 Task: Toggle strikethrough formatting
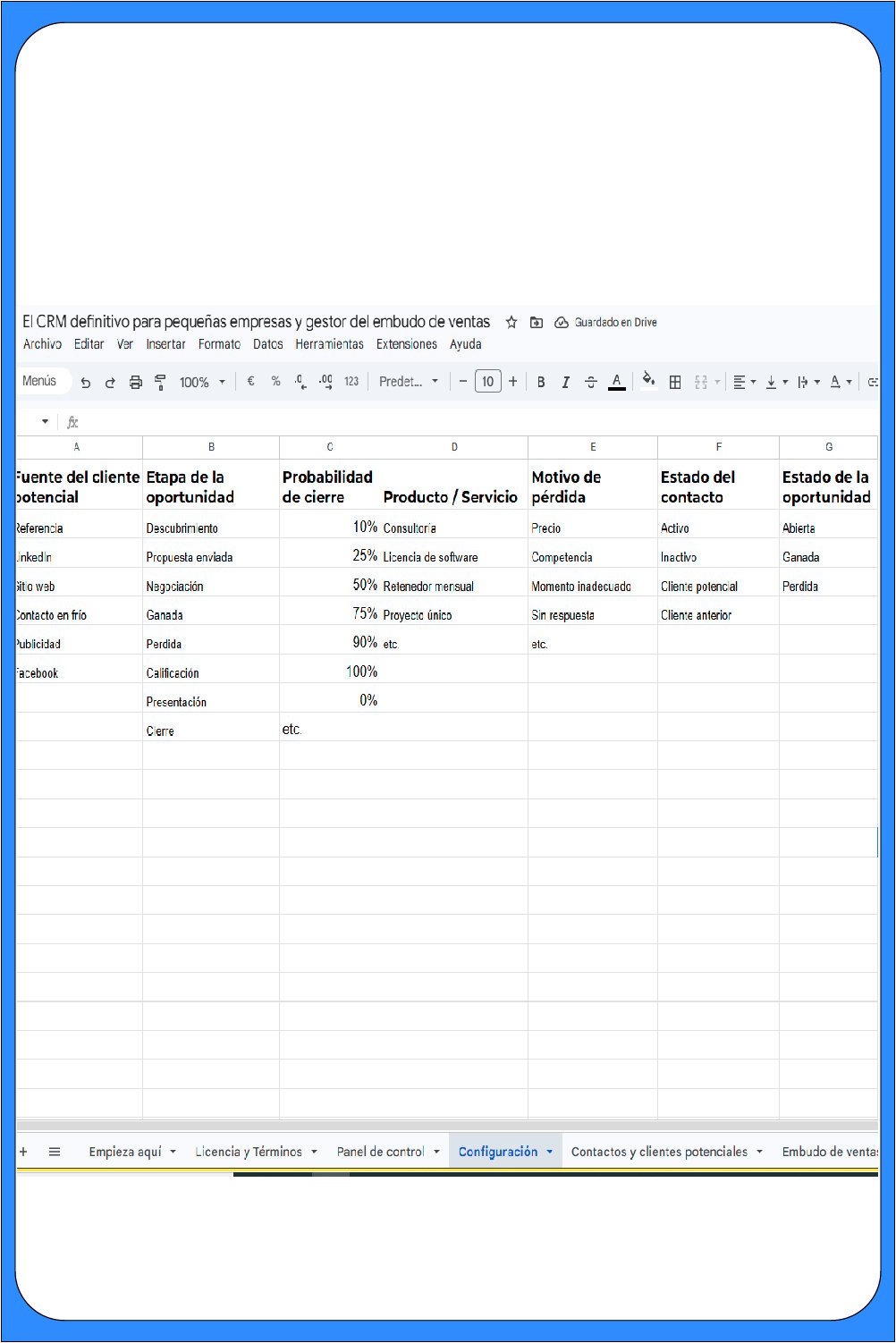(x=590, y=382)
